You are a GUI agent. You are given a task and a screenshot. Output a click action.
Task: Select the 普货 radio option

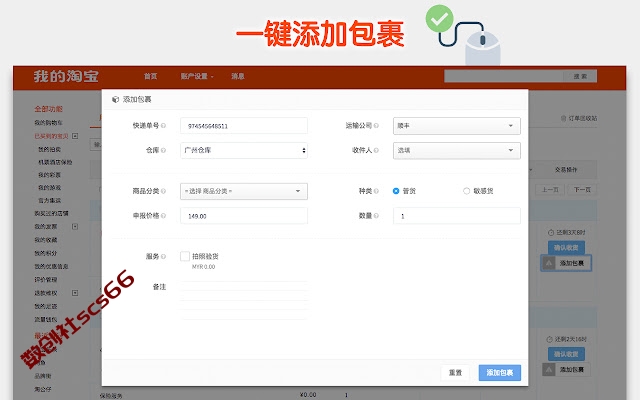(x=396, y=191)
